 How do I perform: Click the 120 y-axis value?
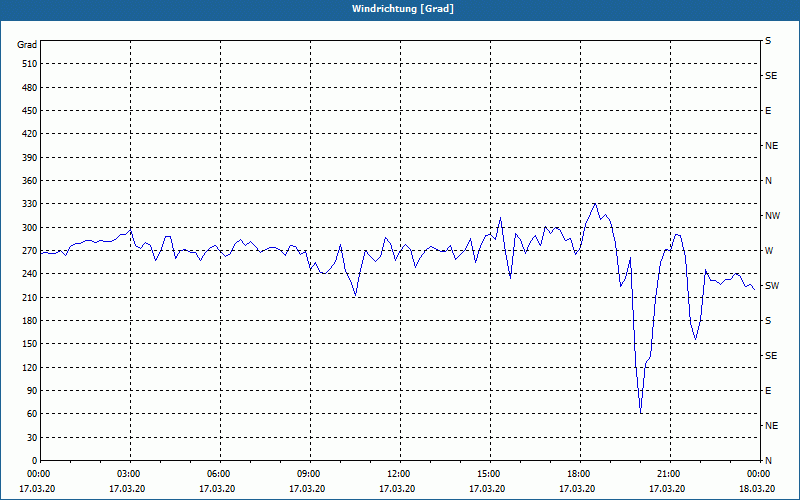pyautogui.click(x=30, y=367)
